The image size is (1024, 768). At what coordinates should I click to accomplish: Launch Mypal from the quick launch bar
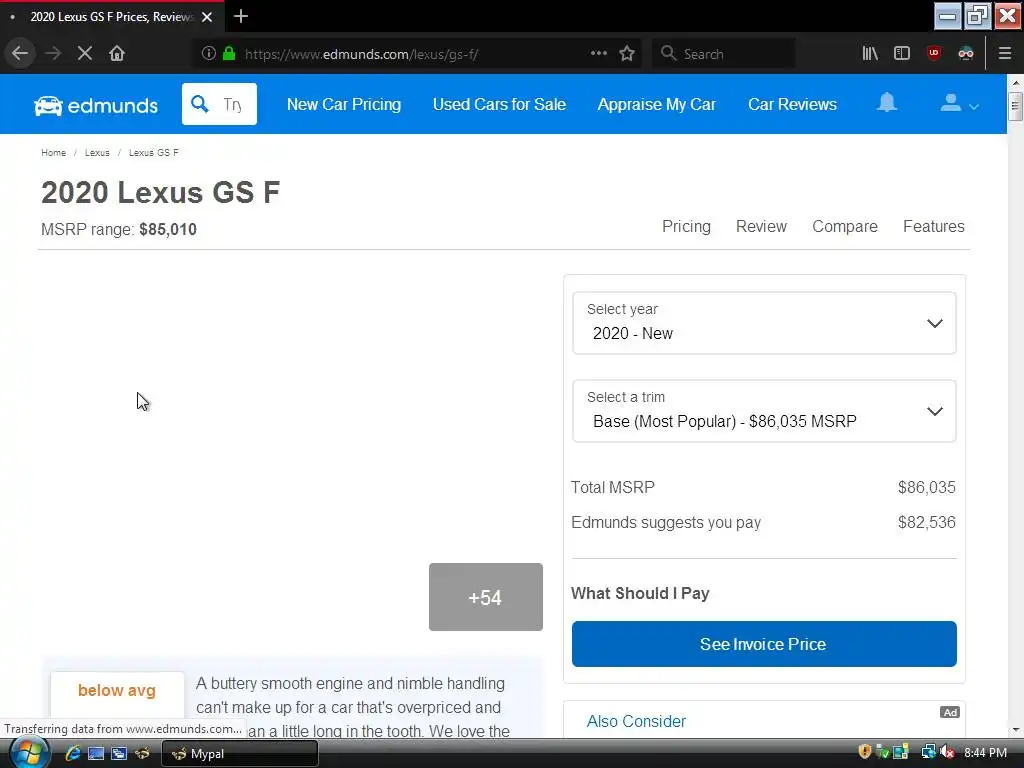[x=142, y=754]
